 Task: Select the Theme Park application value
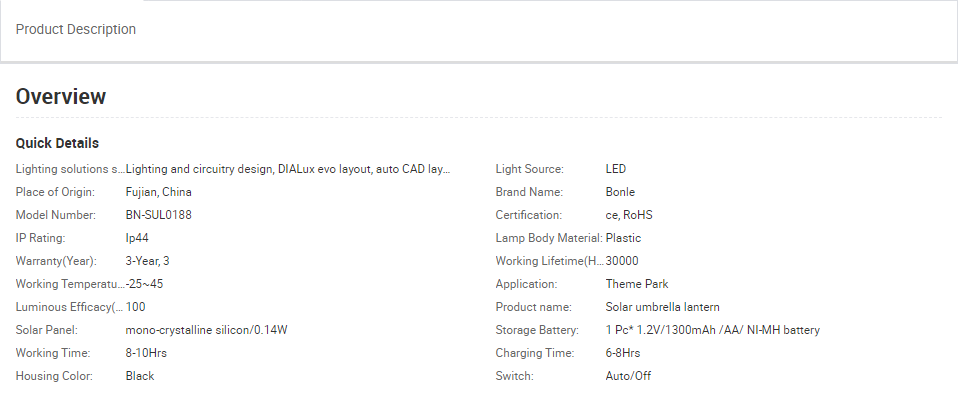click(637, 284)
